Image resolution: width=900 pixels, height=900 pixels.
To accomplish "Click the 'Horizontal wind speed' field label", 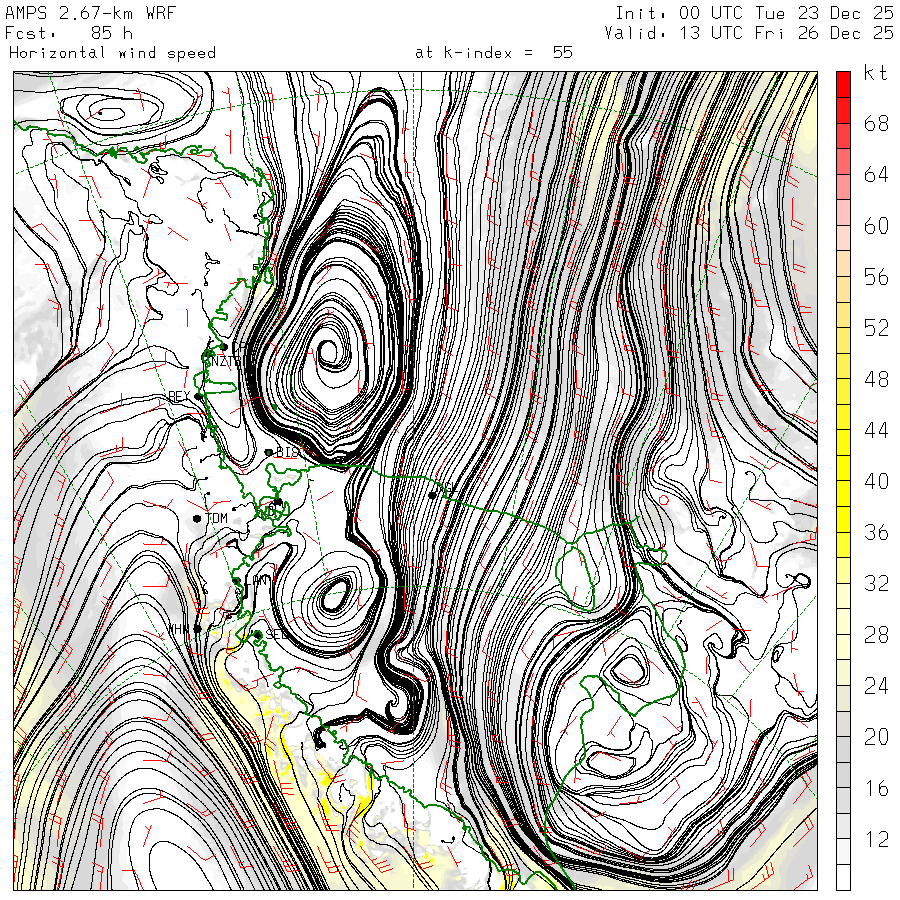I will pyautogui.click(x=112, y=53).
